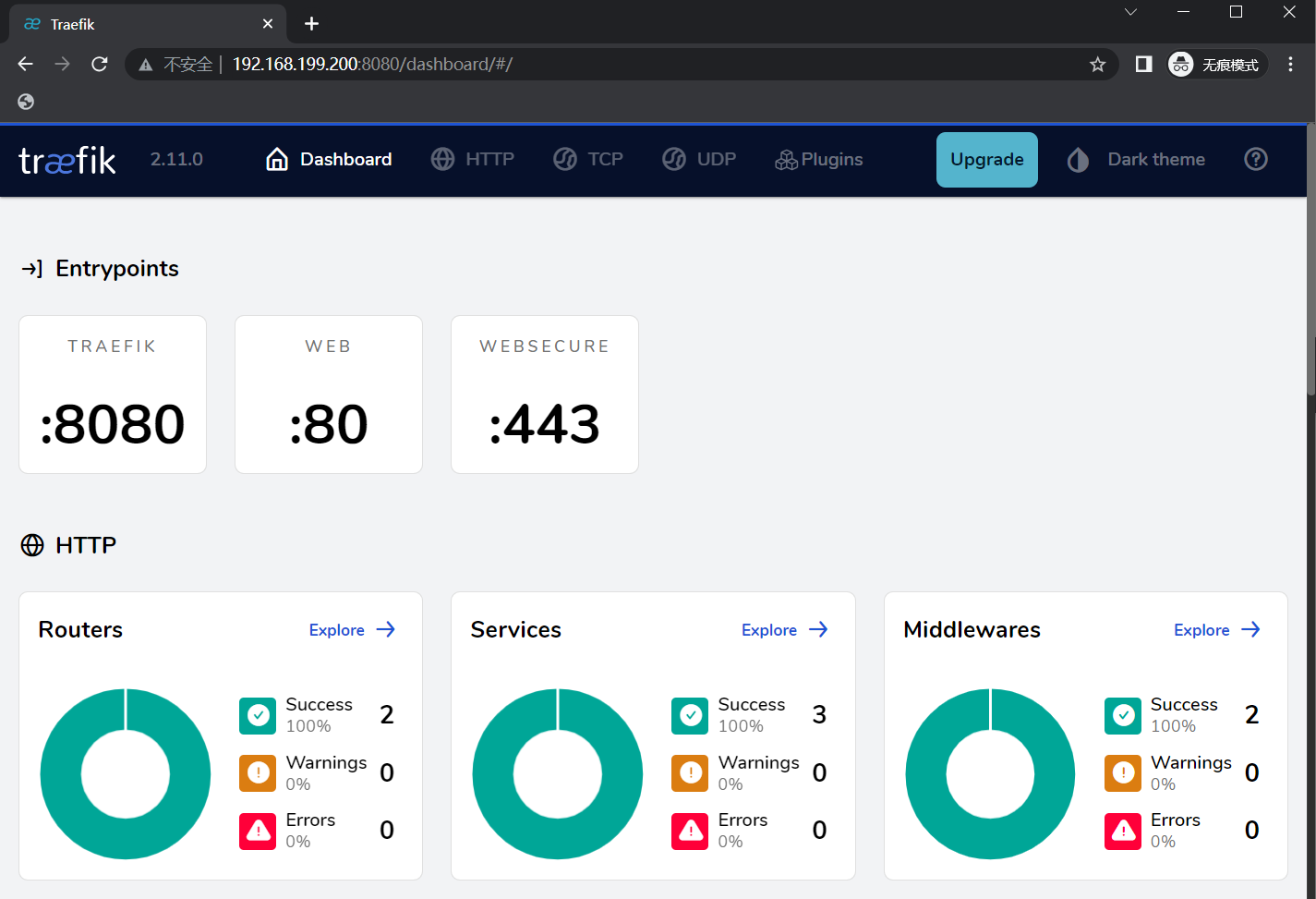This screenshot has width=1316, height=899.
Task: Click the Services donut chart
Action: pyautogui.click(x=558, y=773)
